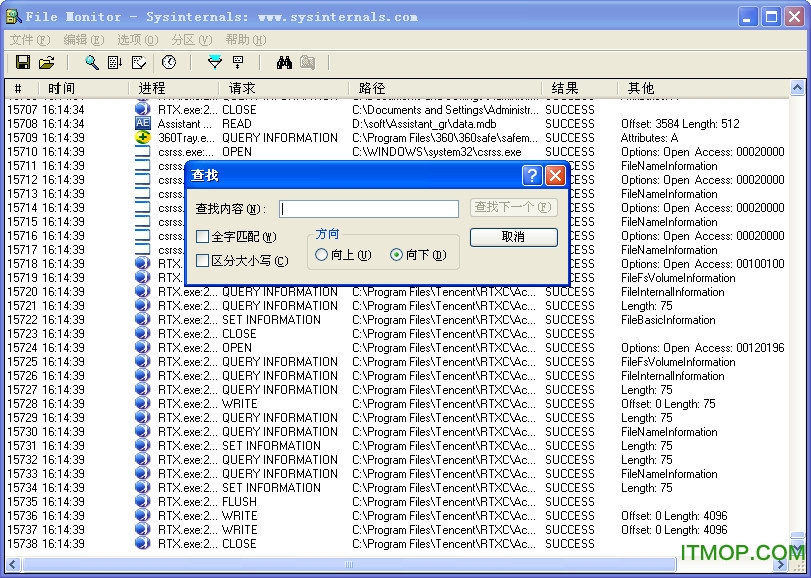
Task: Click the Save log floppy disk icon
Action: [x=23, y=62]
